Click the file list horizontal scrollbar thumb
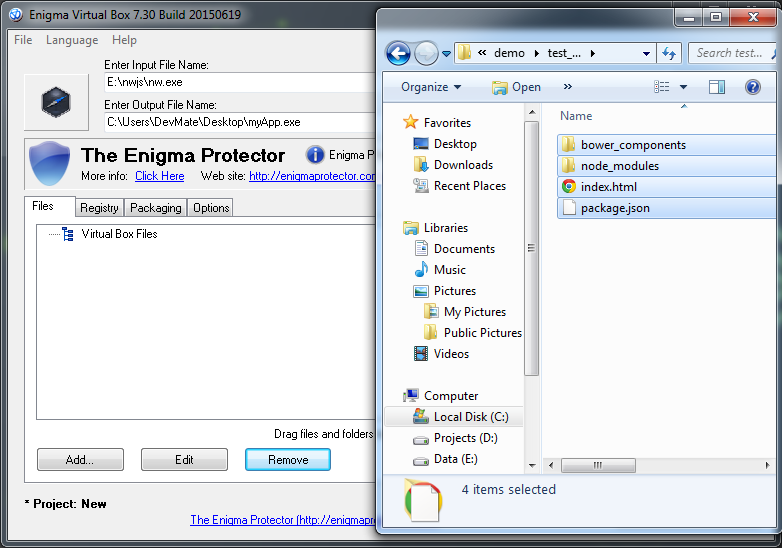 click(598, 465)
